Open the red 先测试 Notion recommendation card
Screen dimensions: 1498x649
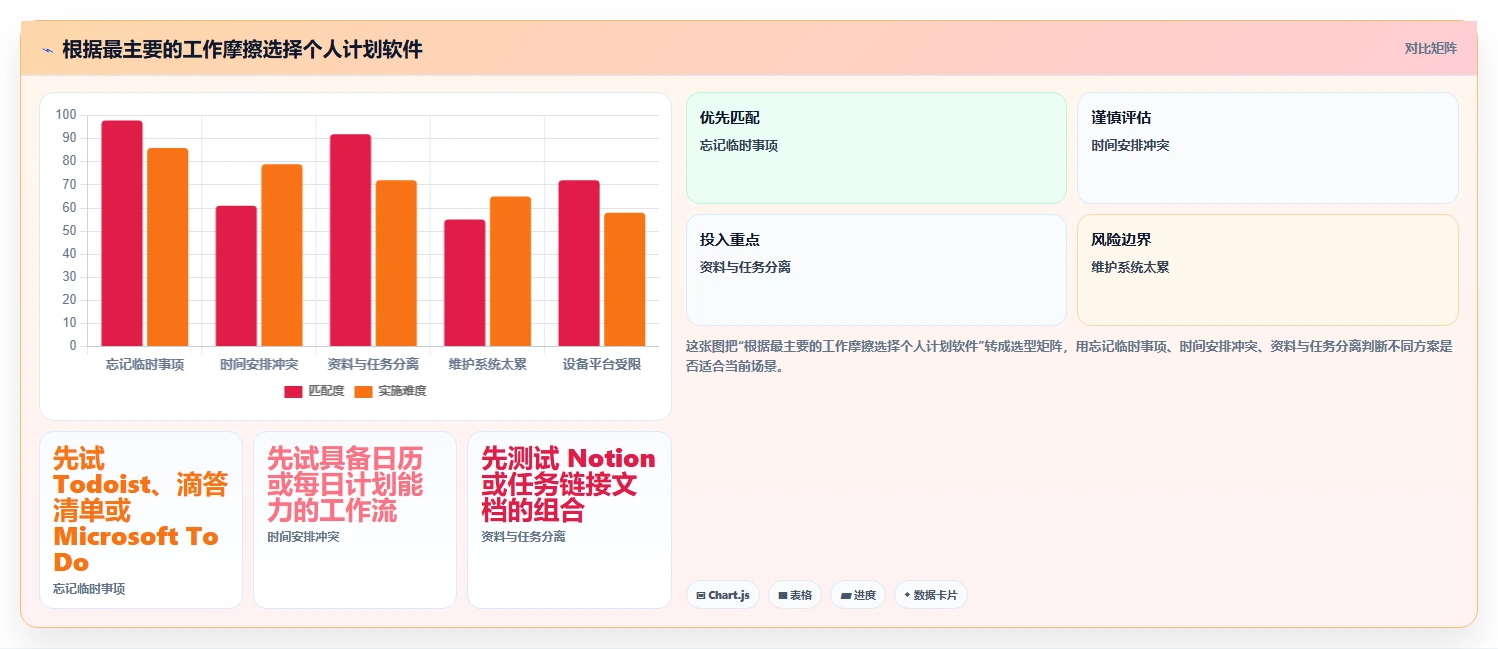point(569,520)
